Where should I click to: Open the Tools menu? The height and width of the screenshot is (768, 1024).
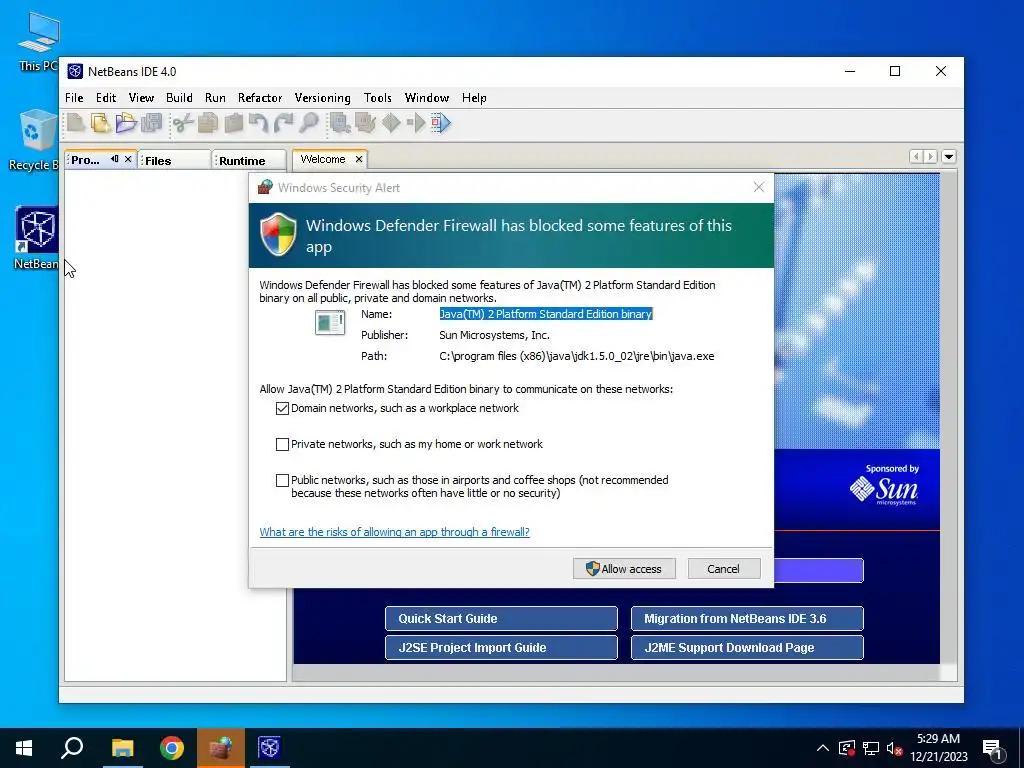click(377, 98)
